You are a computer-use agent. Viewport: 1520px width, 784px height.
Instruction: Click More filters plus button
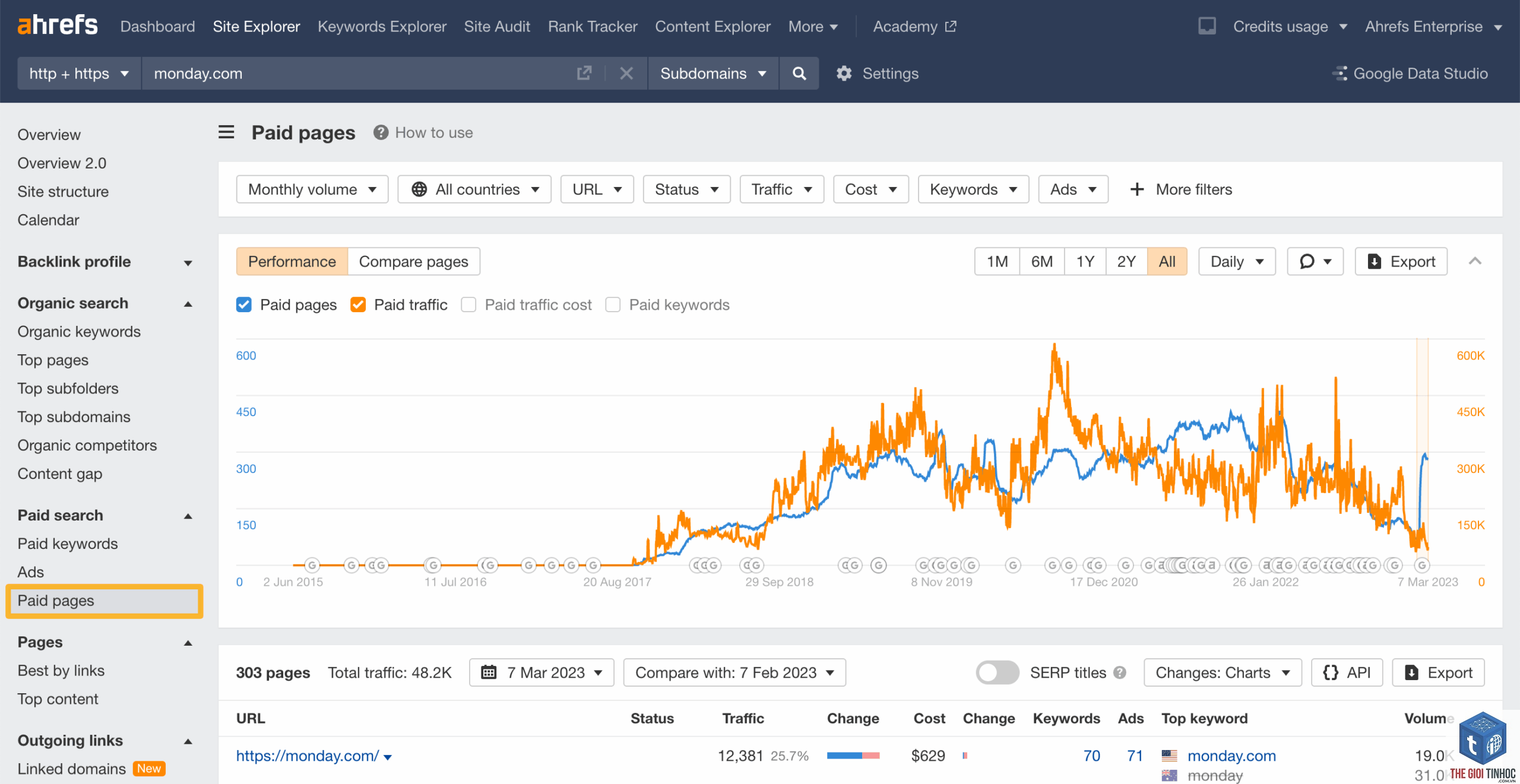(x=1180, y=189)
